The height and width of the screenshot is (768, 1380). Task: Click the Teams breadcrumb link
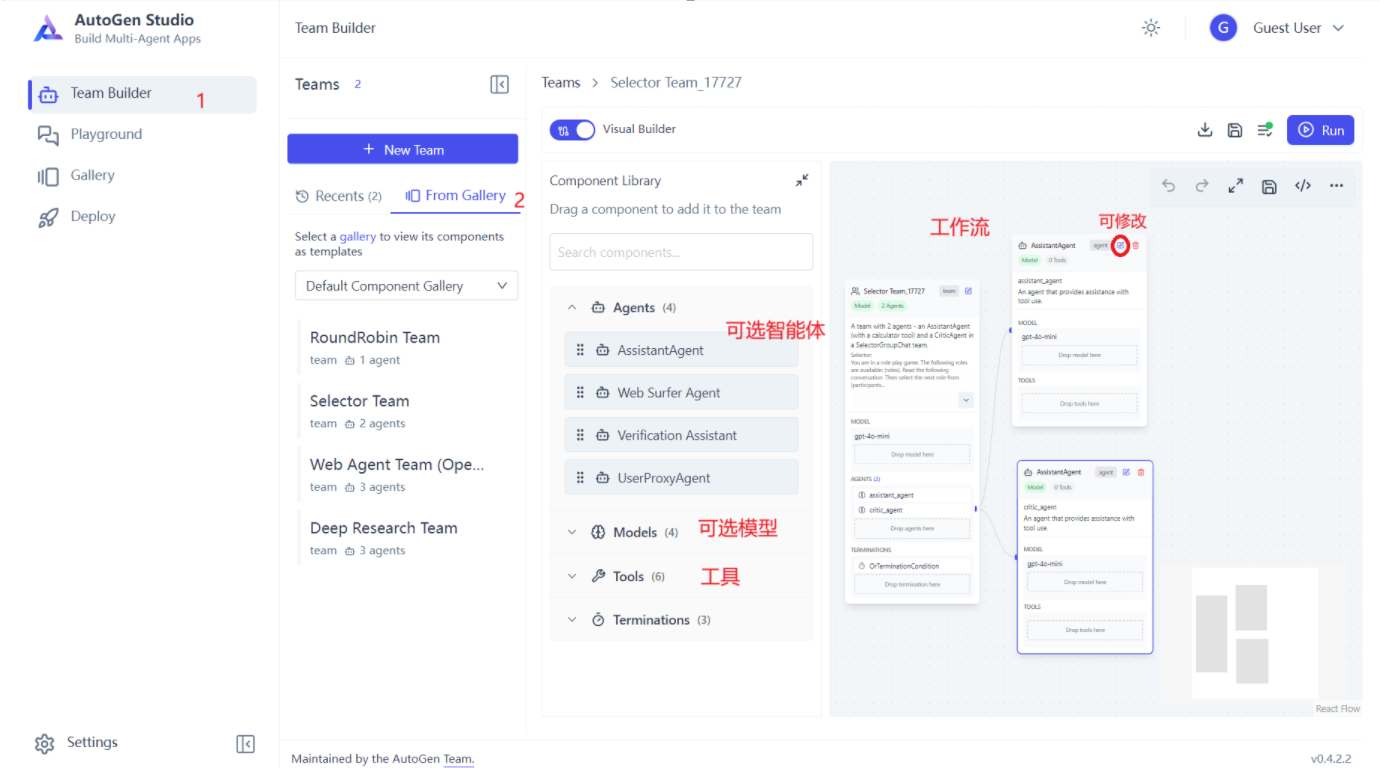561,83
